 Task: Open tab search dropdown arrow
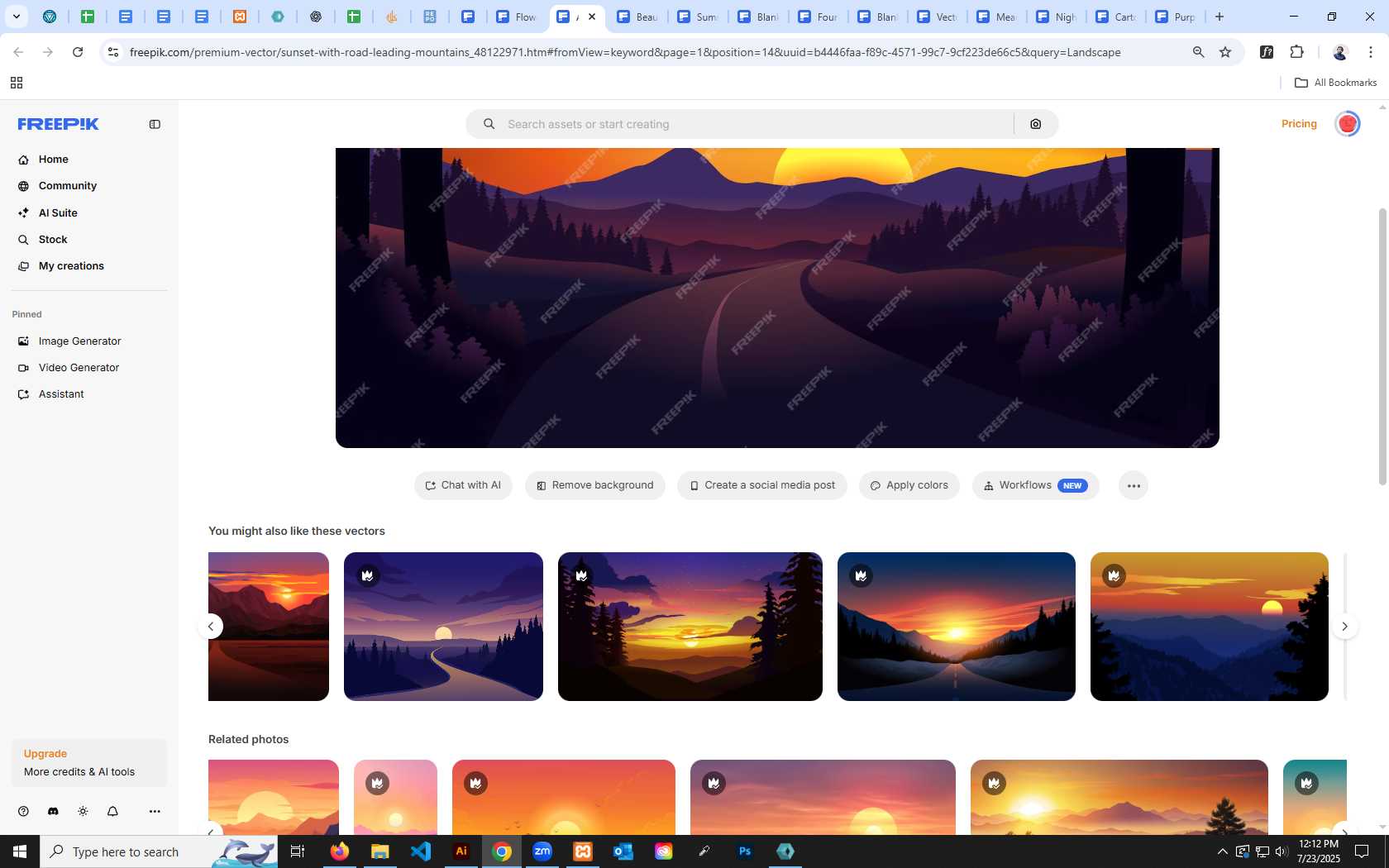click(16, 17)
